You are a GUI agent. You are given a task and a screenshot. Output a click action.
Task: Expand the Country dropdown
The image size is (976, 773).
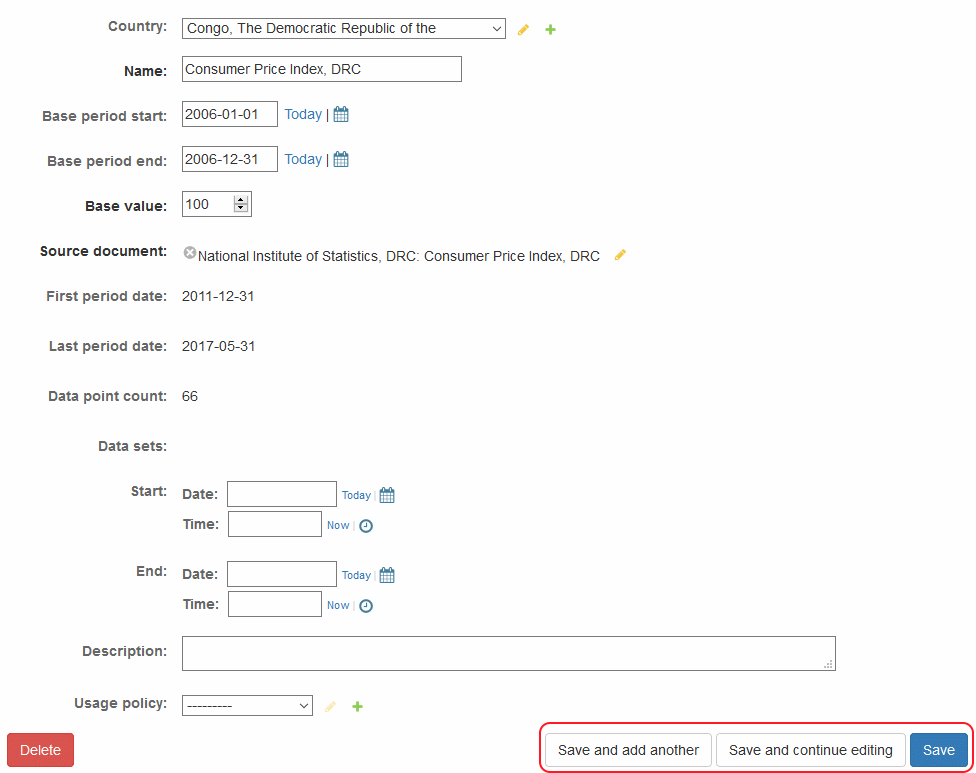(344, 29)
